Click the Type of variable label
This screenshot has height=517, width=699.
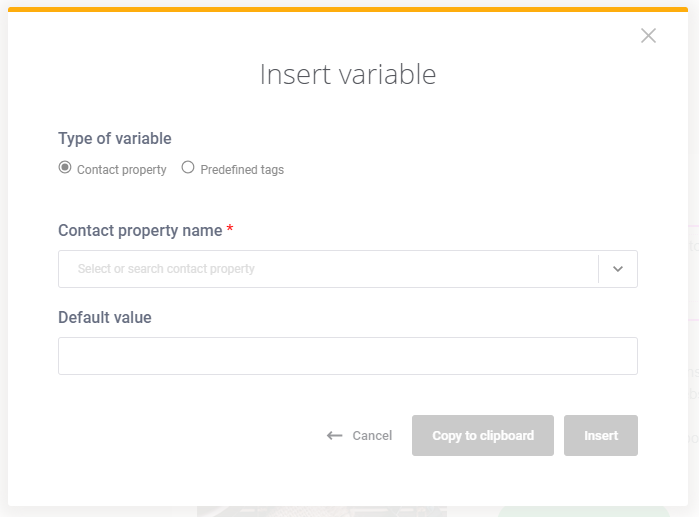tap(115, 139)
